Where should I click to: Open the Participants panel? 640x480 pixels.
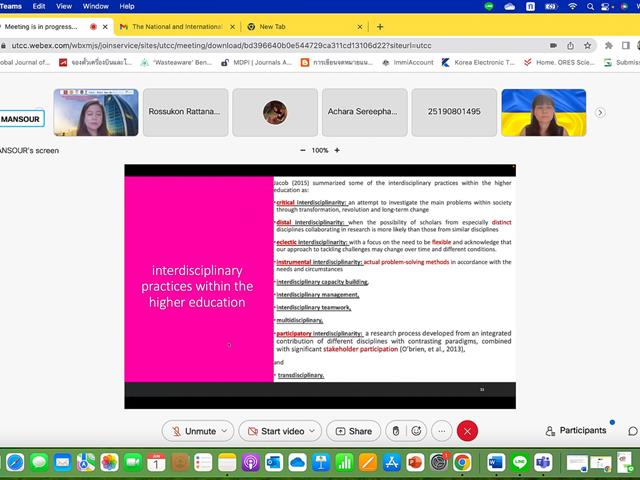click(x=576, y=431)
